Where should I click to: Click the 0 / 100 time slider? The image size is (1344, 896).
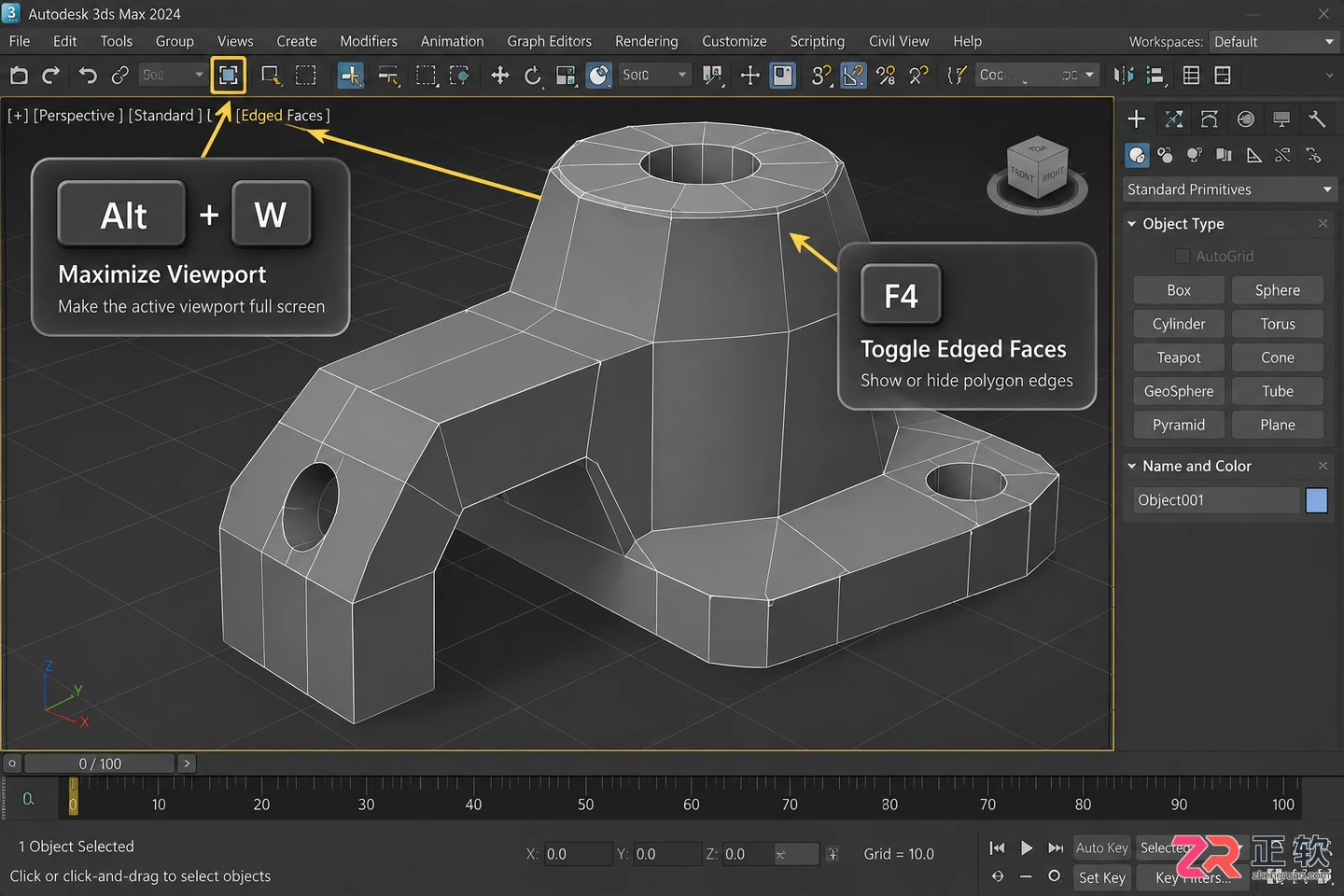100,763
